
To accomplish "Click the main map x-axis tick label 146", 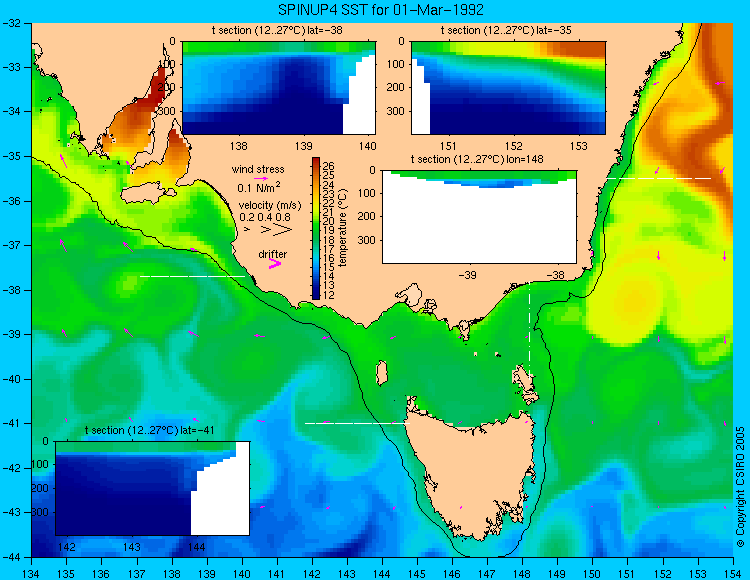I will click(x=452, y=573).
